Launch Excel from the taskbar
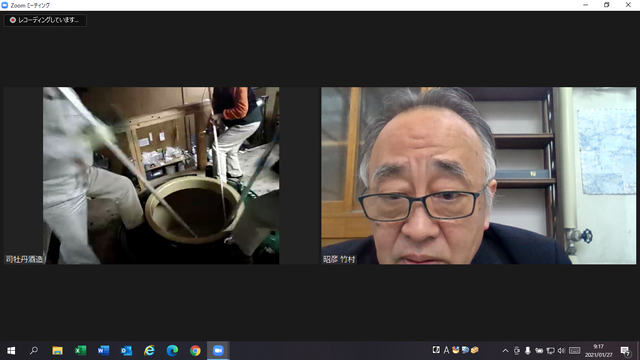The height and width of the screenshot is (360, 640). [80, 351]
